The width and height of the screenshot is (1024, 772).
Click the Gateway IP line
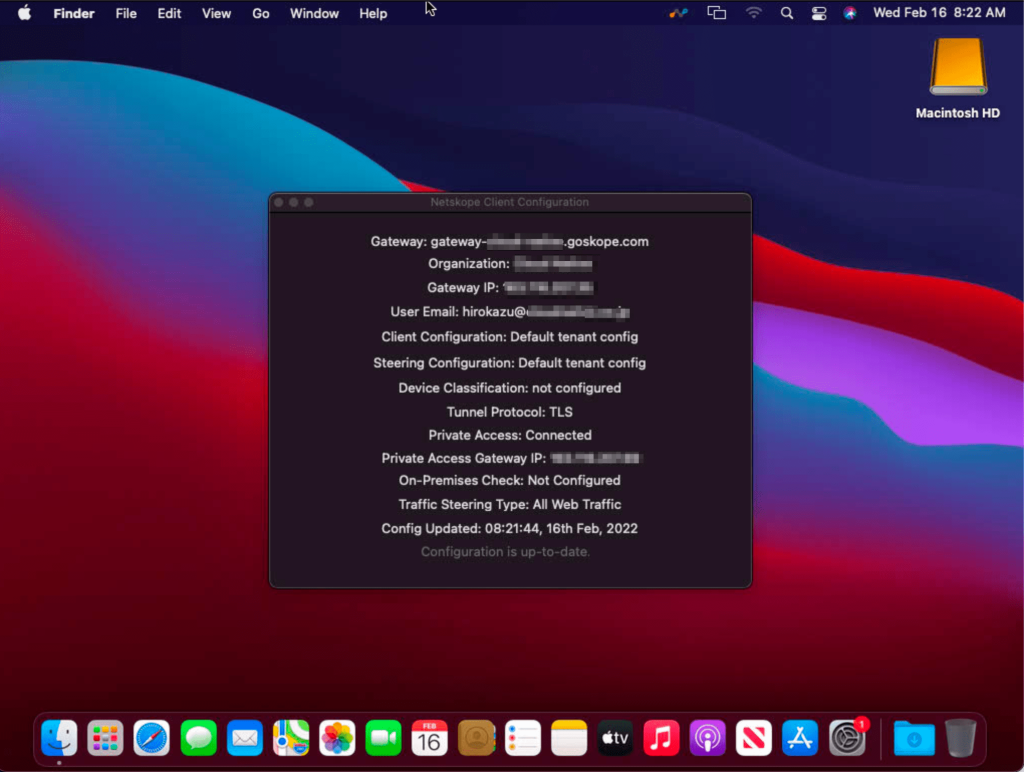tap(510, 287)
